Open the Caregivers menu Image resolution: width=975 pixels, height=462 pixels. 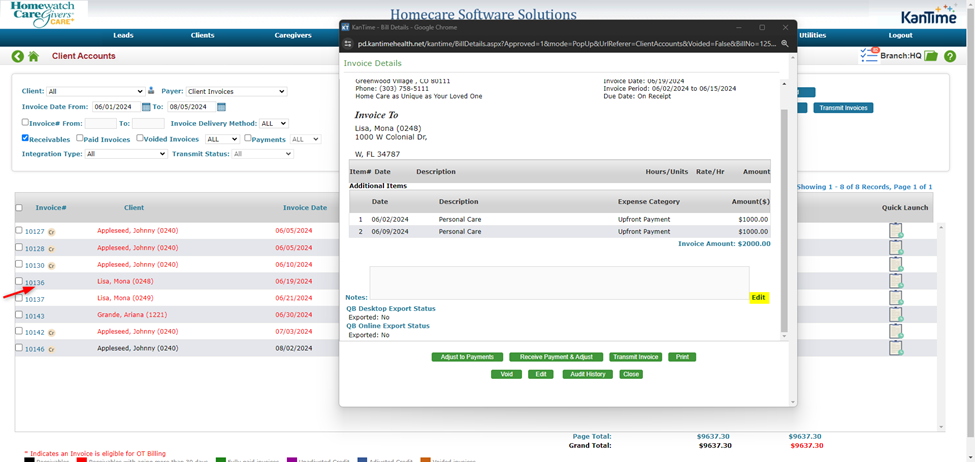pyautogui.click(x=292, y=35)
